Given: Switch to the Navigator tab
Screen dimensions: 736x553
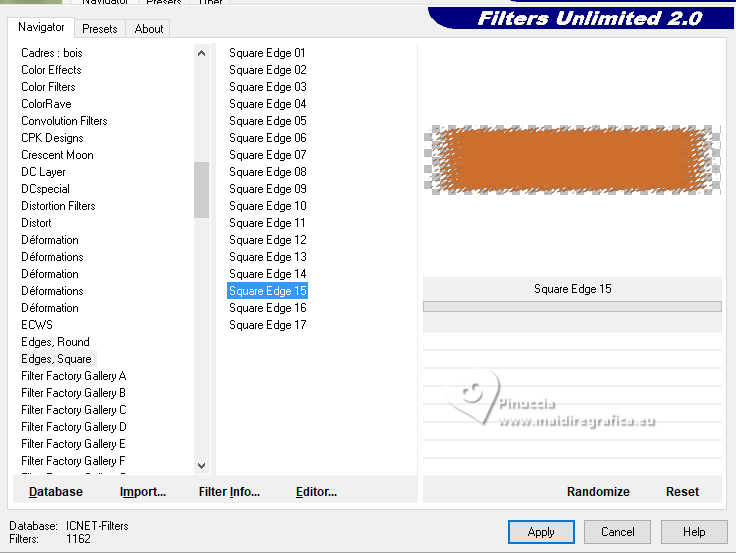Looking at the screenshot, I should point(41,27).
